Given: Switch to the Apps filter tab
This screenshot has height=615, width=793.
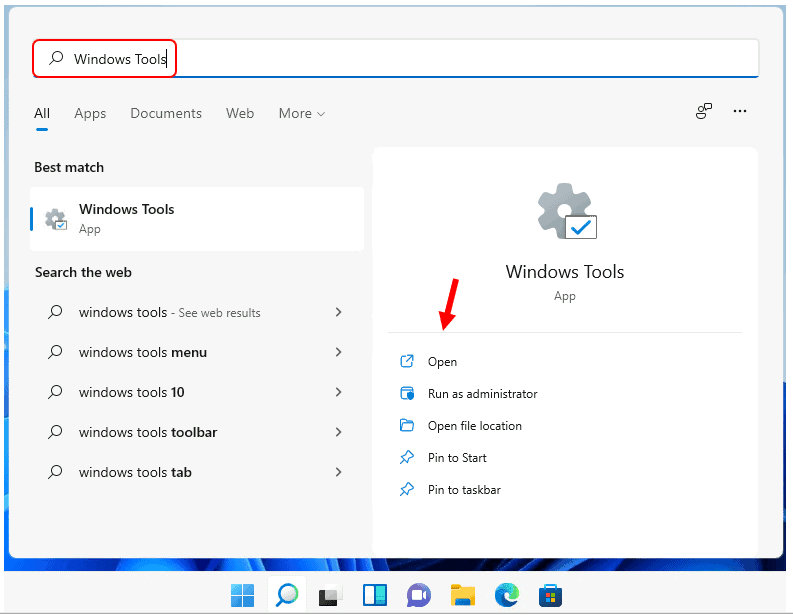Looking at the screenshot, I should point(90,113).
